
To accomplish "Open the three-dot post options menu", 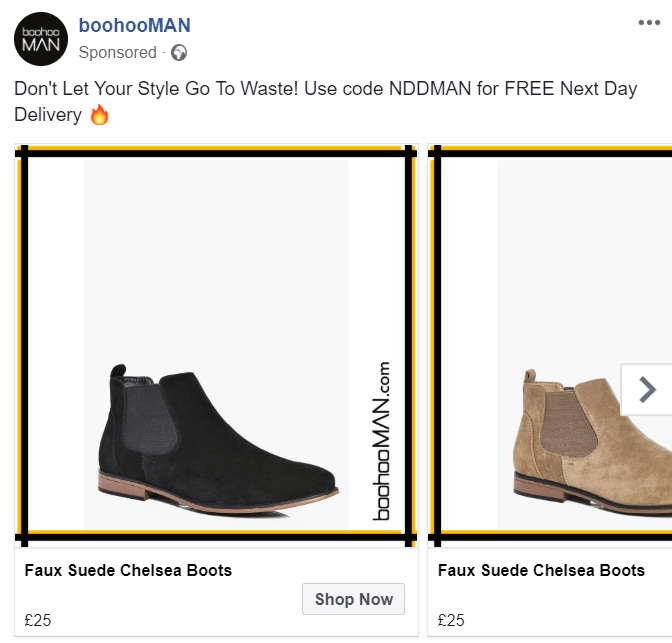I will (x=649, y=23).
